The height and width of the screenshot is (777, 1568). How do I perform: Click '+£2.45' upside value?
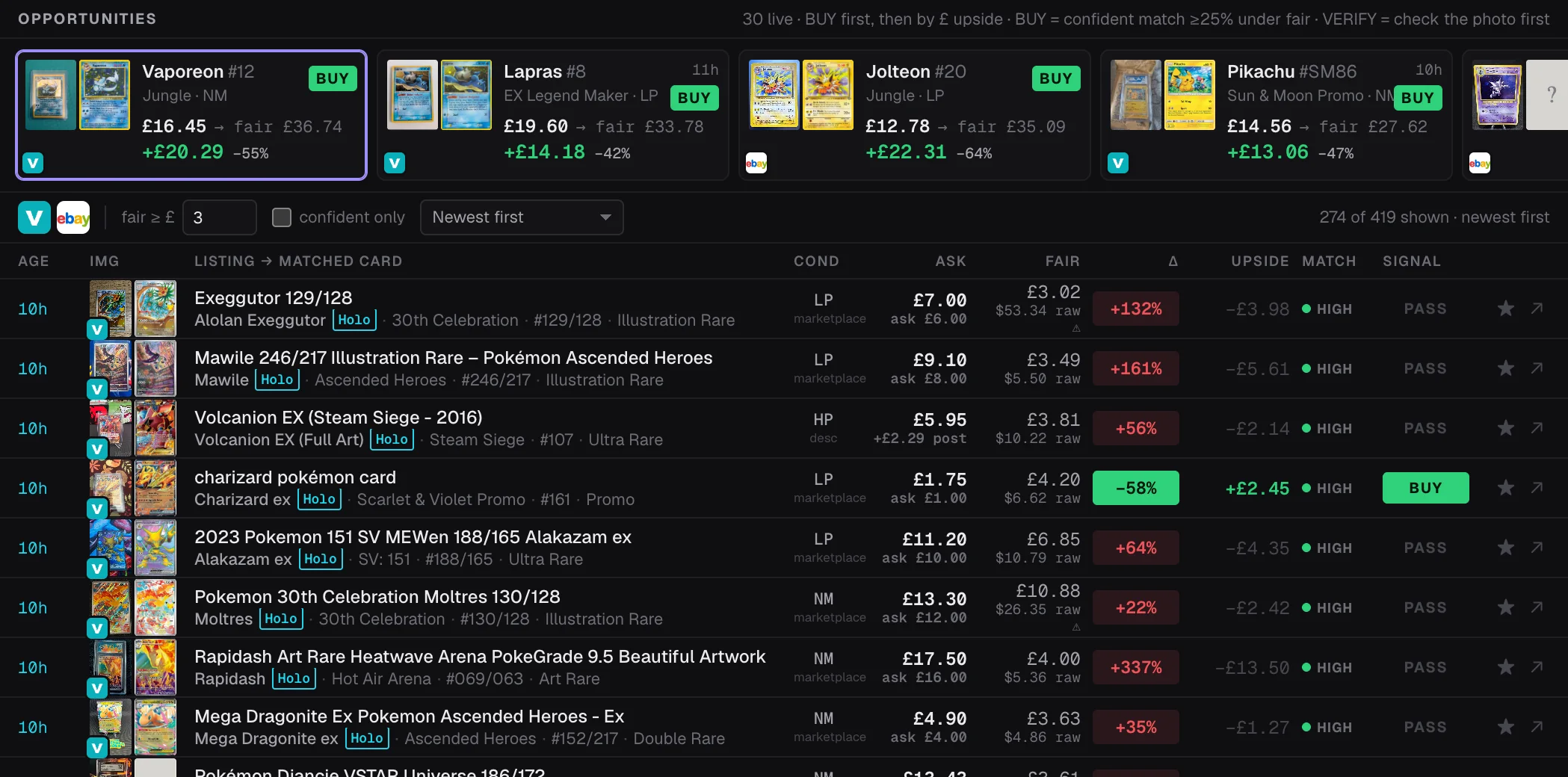[1257, 488]
